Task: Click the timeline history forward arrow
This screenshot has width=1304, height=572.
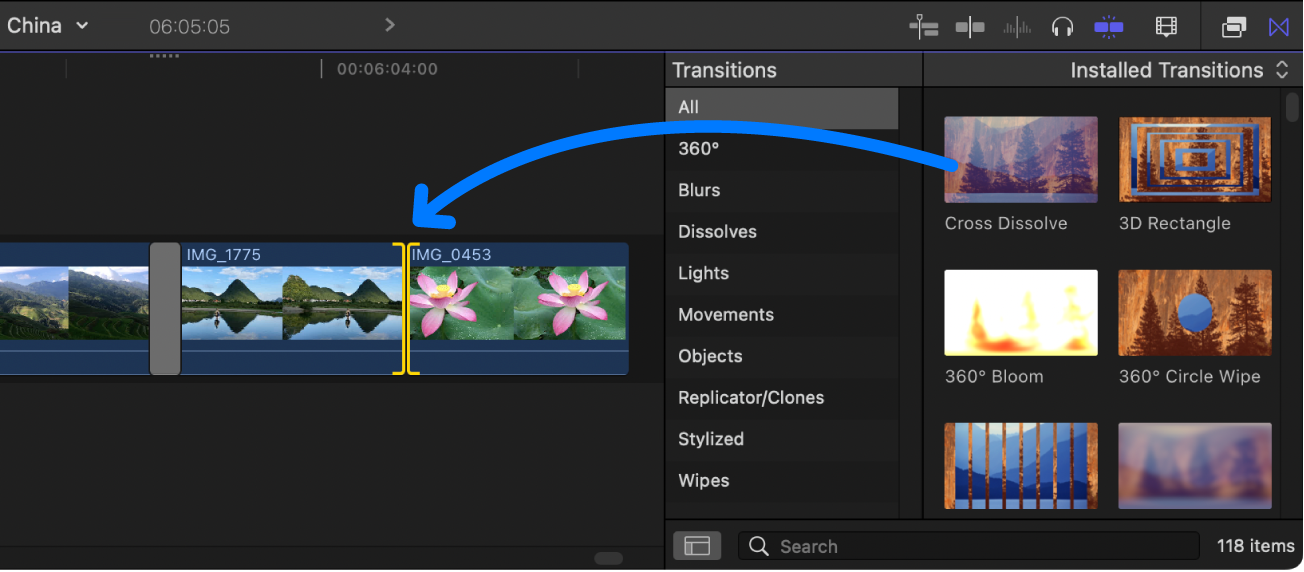Action: click(x=390, y=25)
